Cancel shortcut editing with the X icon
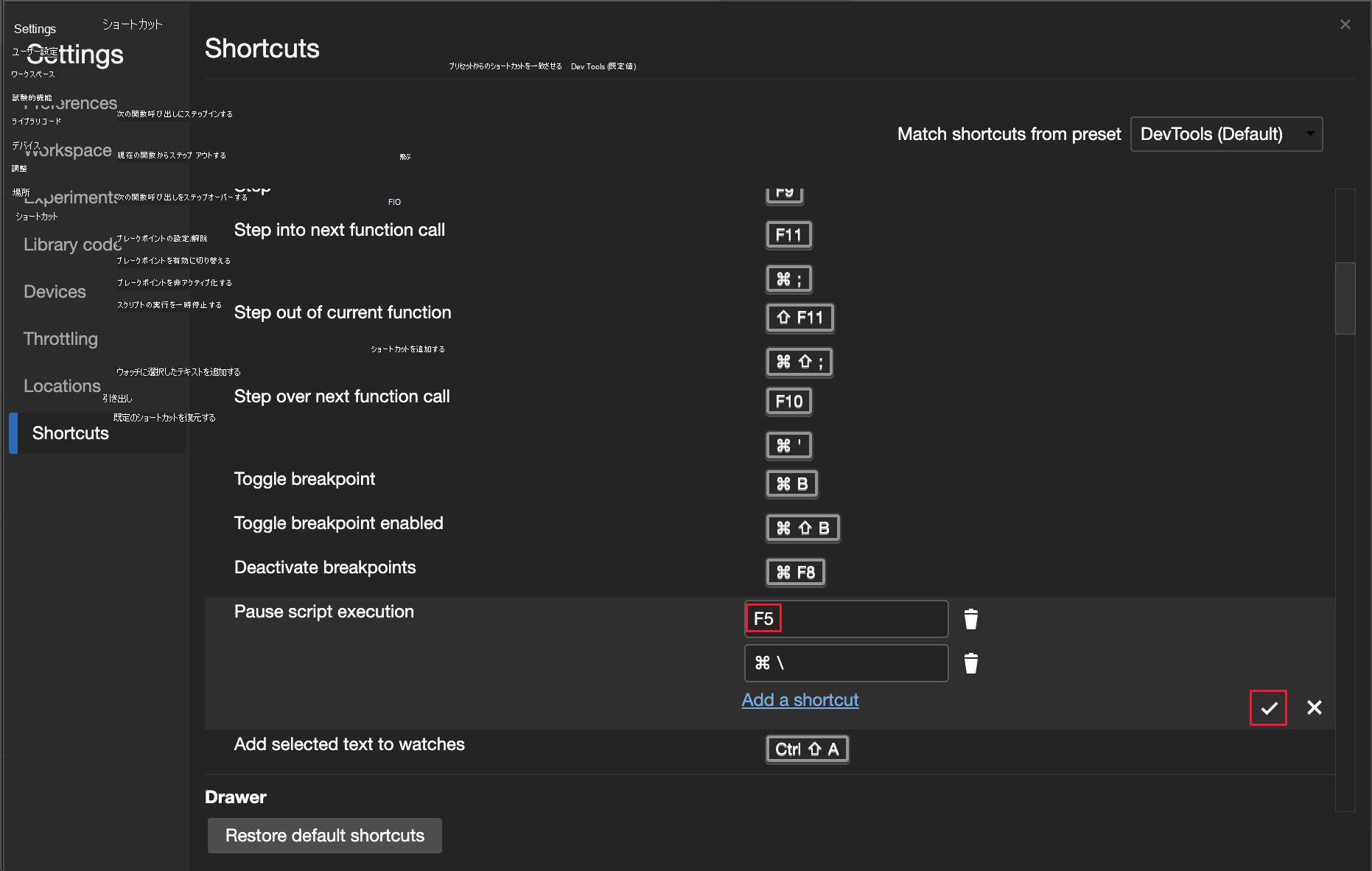 click(1314, 707)
